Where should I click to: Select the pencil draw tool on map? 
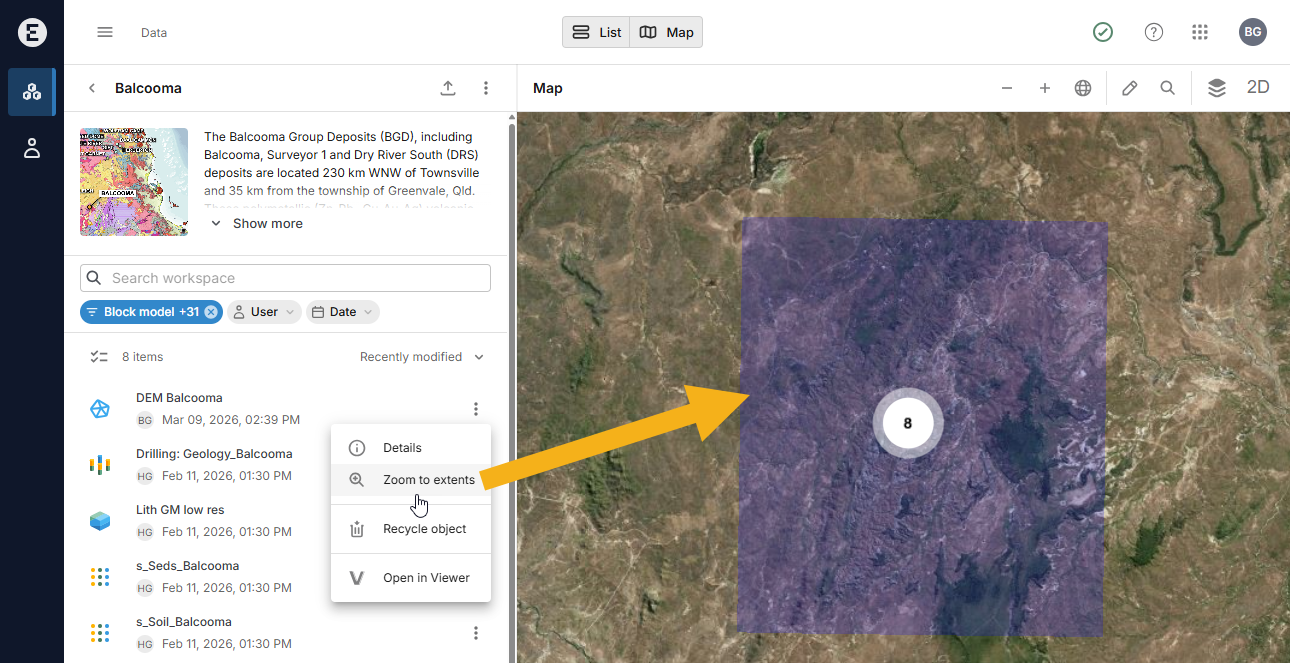pyautogui.click(x=1129, y=88)
